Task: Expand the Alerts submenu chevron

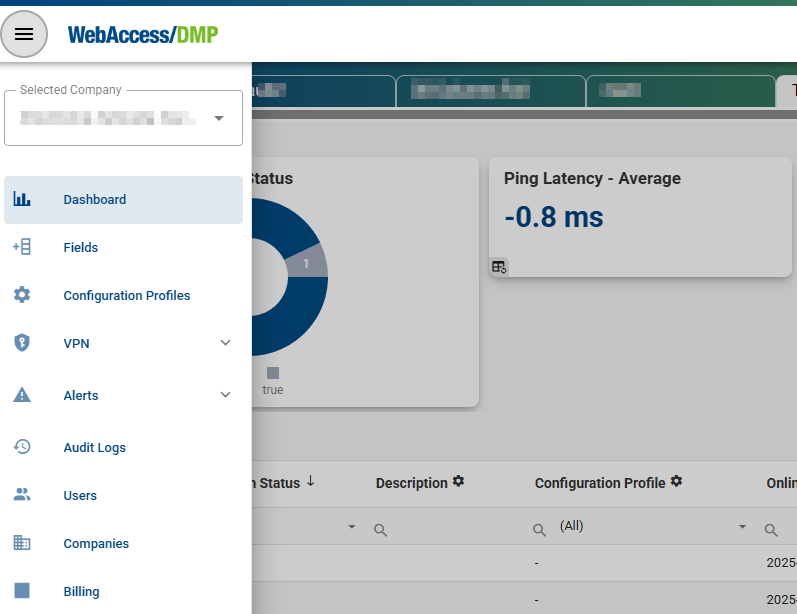Action: (x=225, y=395)
